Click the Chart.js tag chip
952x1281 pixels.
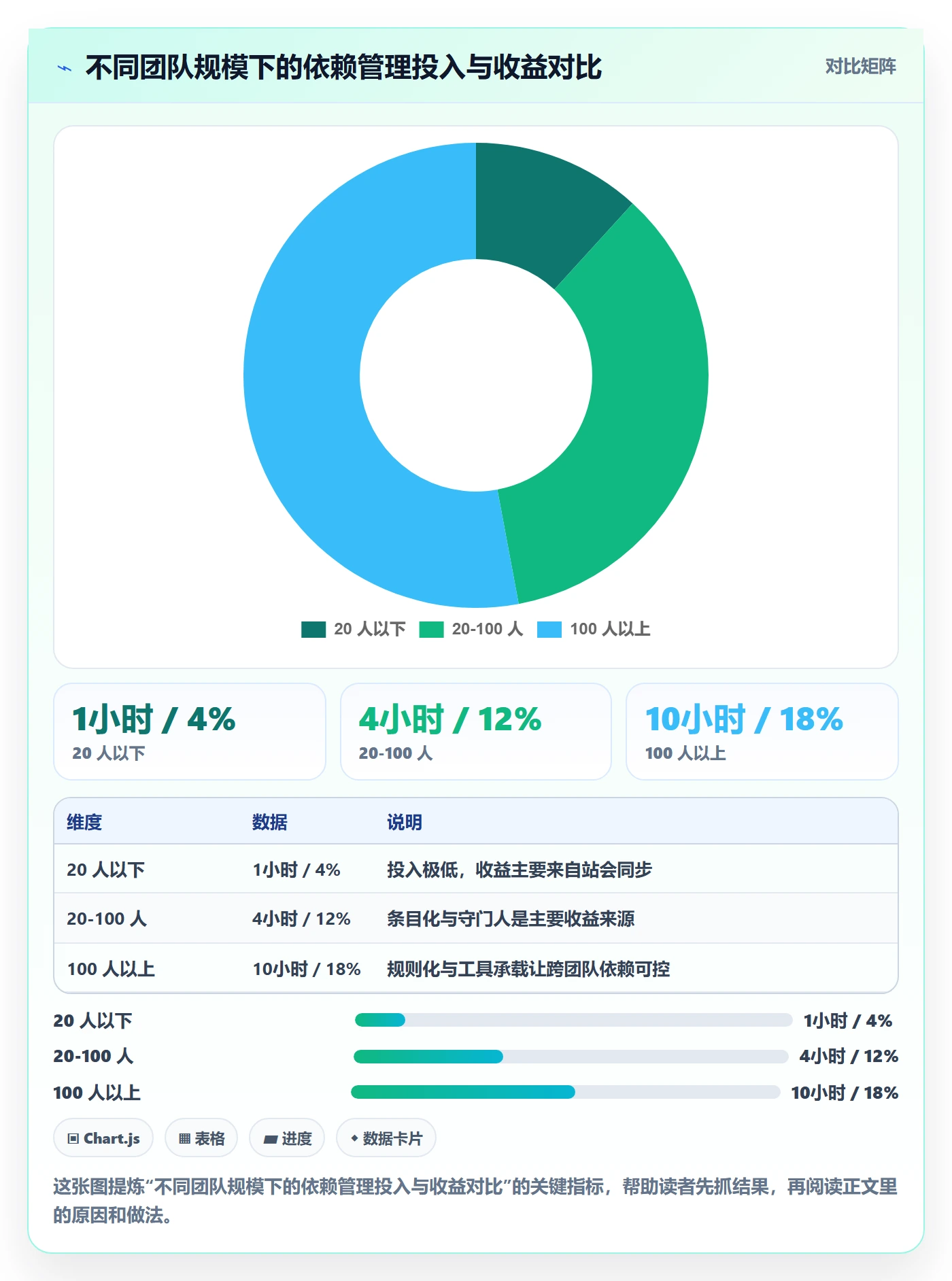tap(103, 1138)
